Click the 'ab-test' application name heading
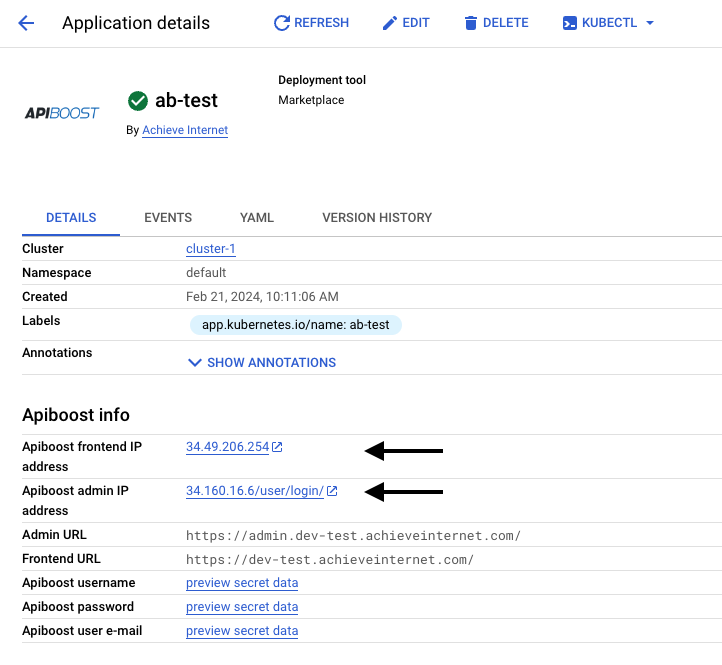Screen dimensions: 722x665 [x=186, y=100]
